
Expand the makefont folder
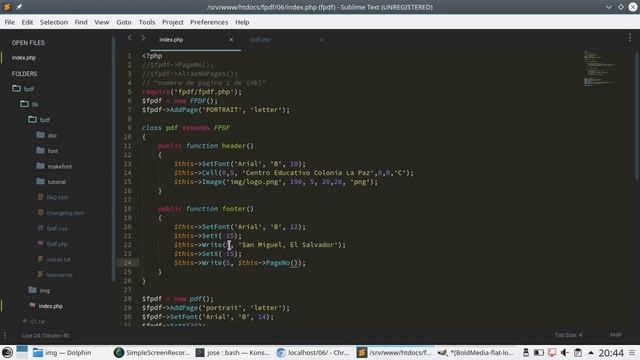(x=54, y=166)
